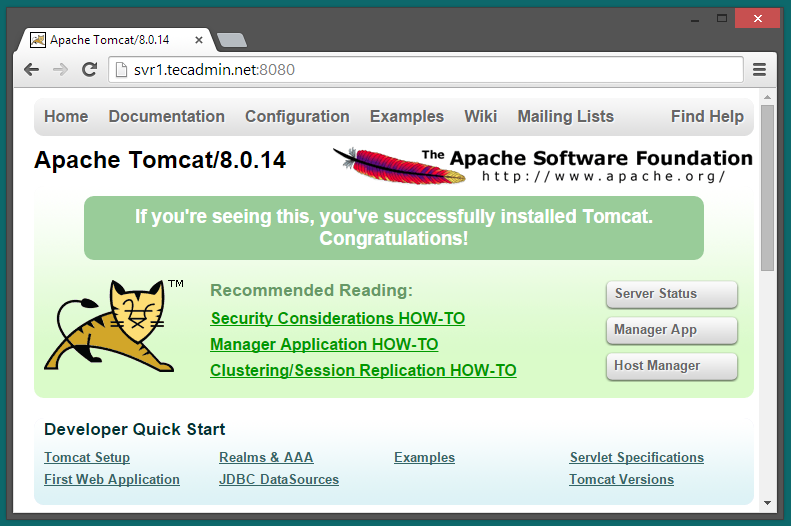Click the browser back arrow

click(31, 70)
